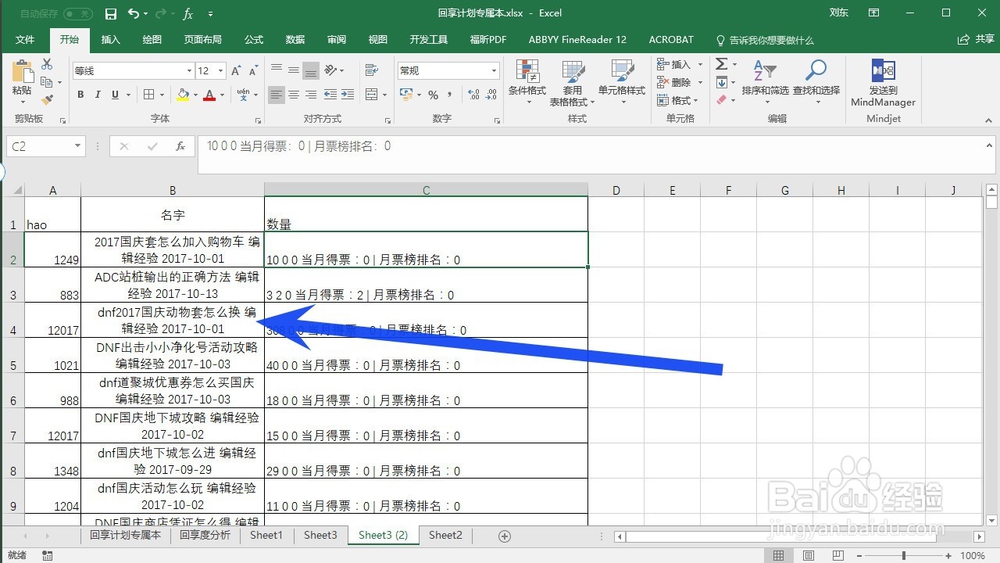Toggle the AutoSave switch

point(78,13)
